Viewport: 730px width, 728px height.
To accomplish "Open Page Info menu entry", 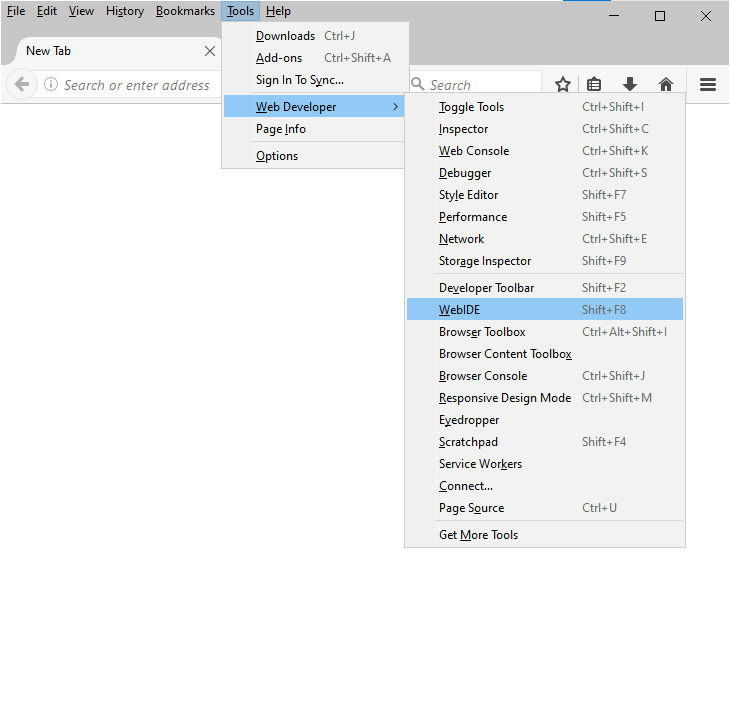I will coord(315,129).
